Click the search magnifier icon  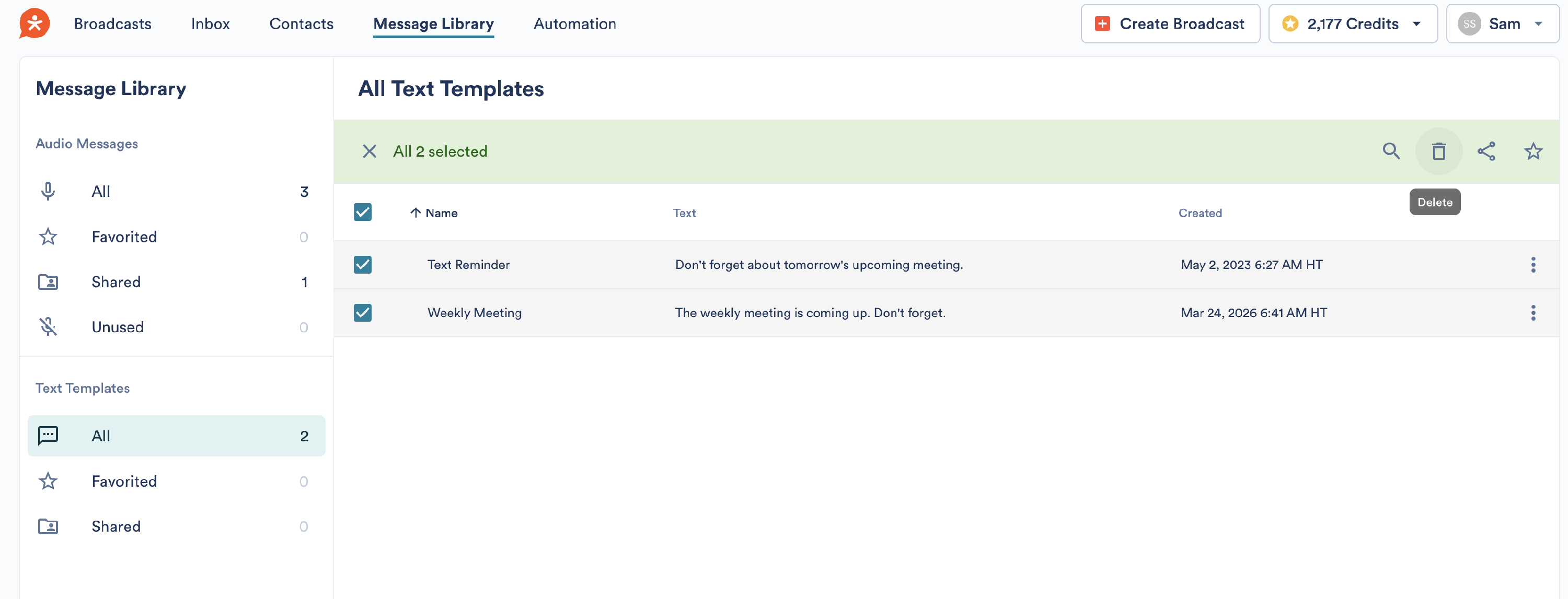(1391, 151)
